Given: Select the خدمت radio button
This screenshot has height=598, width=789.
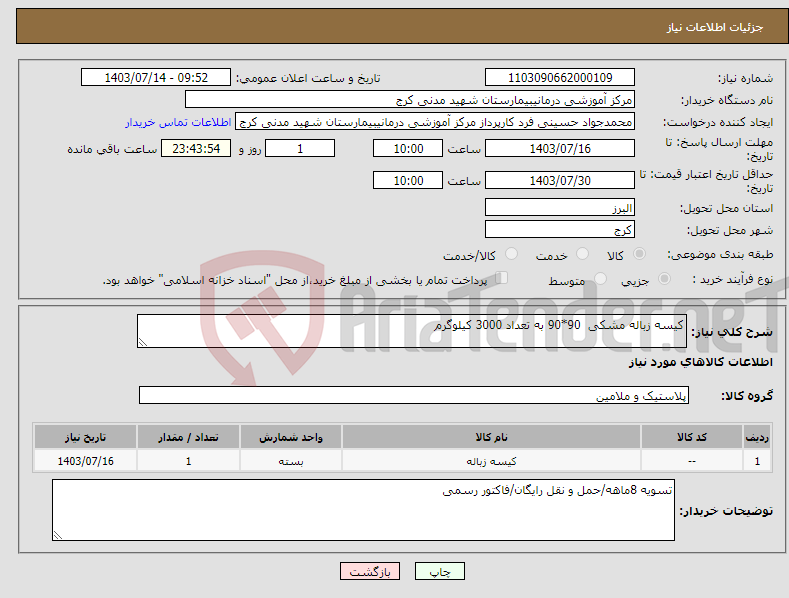Looking at the screenshot, I should tap(582, 254).
